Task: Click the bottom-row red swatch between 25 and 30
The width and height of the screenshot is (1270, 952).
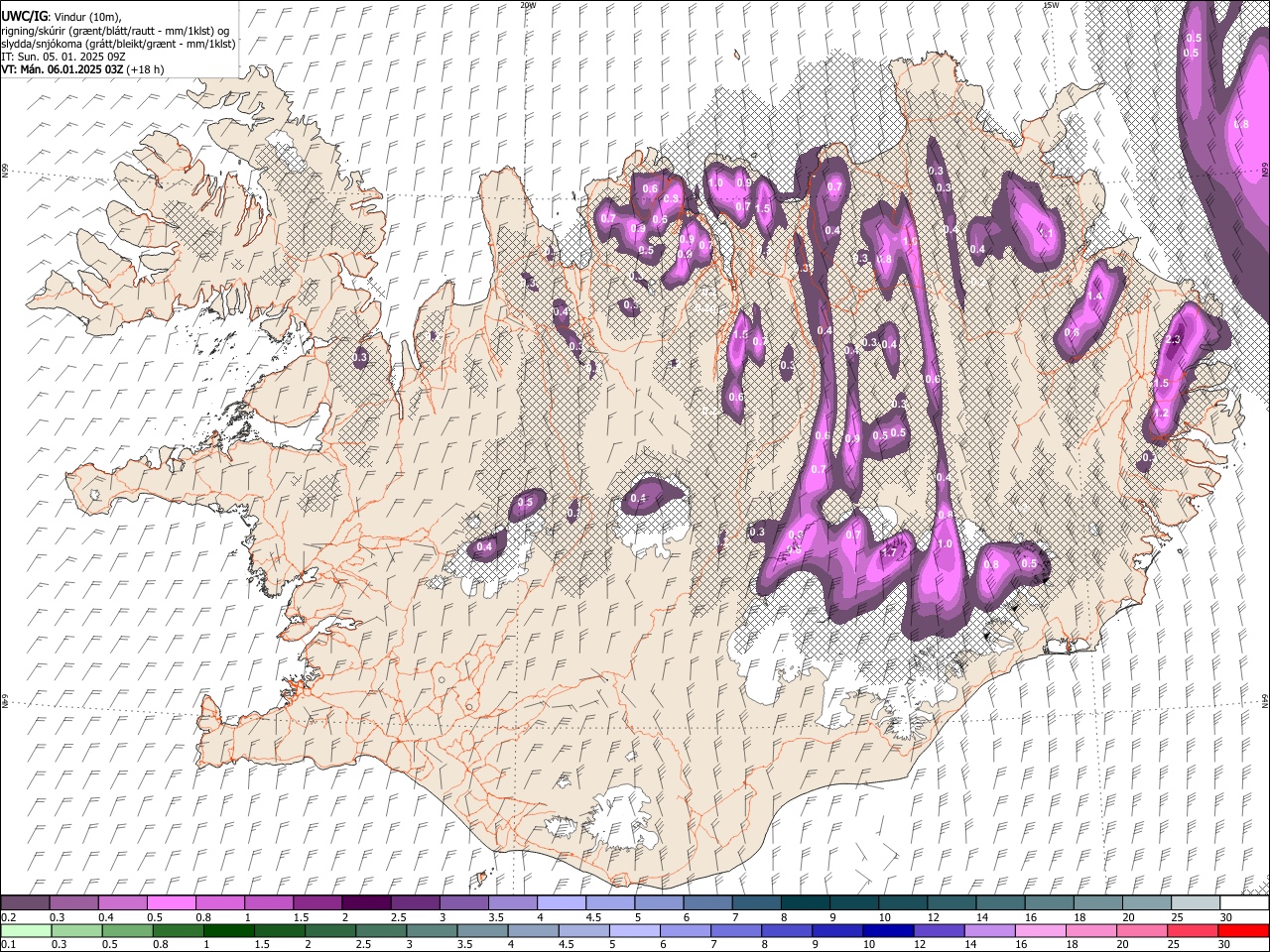Action: click(1195, 931)
